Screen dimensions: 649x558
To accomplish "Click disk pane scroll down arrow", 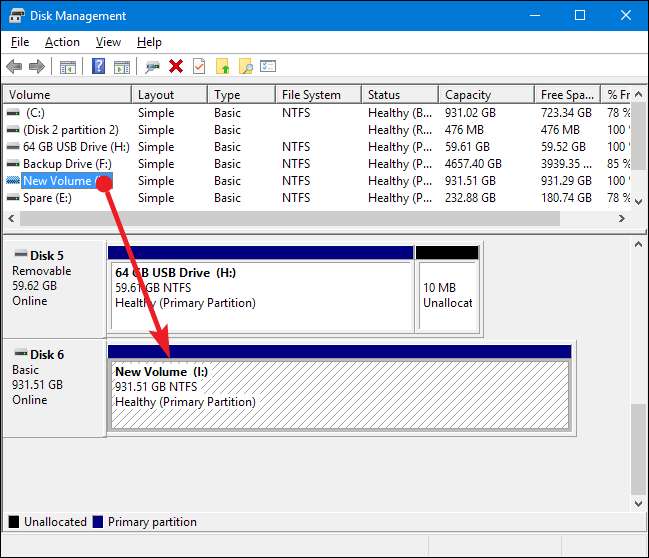I will pyautogui.click(x=638, y=503).
